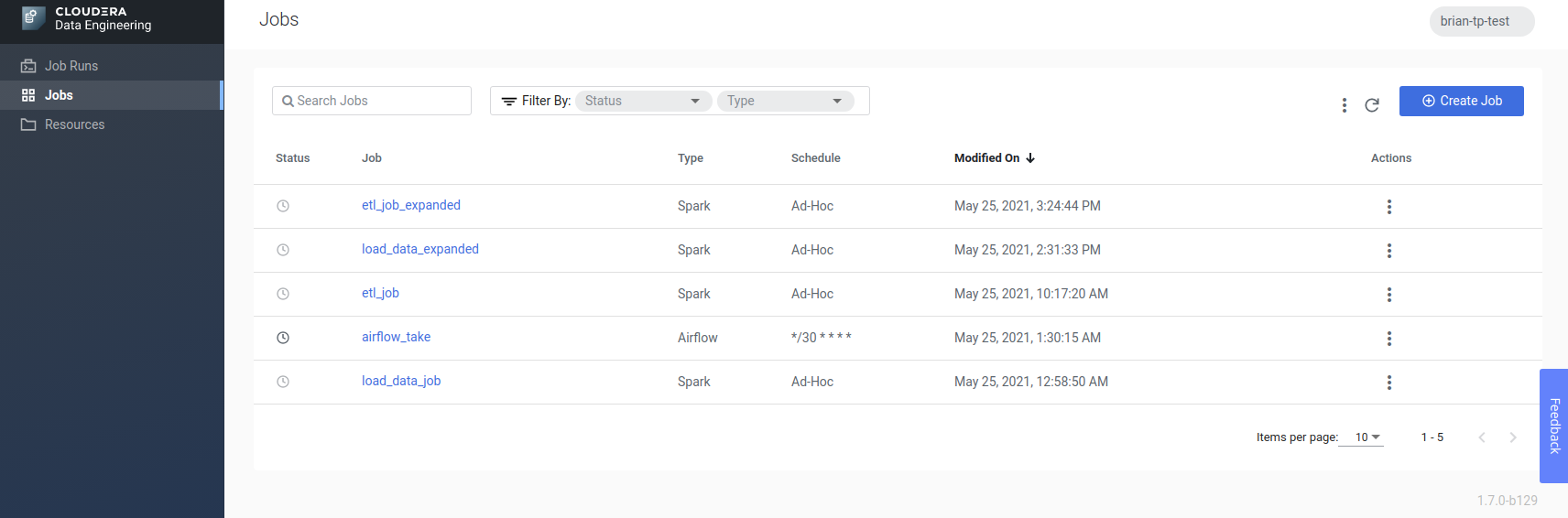
Task: Expand the Status filter dropdown
Action: click(x=643, y=101)
